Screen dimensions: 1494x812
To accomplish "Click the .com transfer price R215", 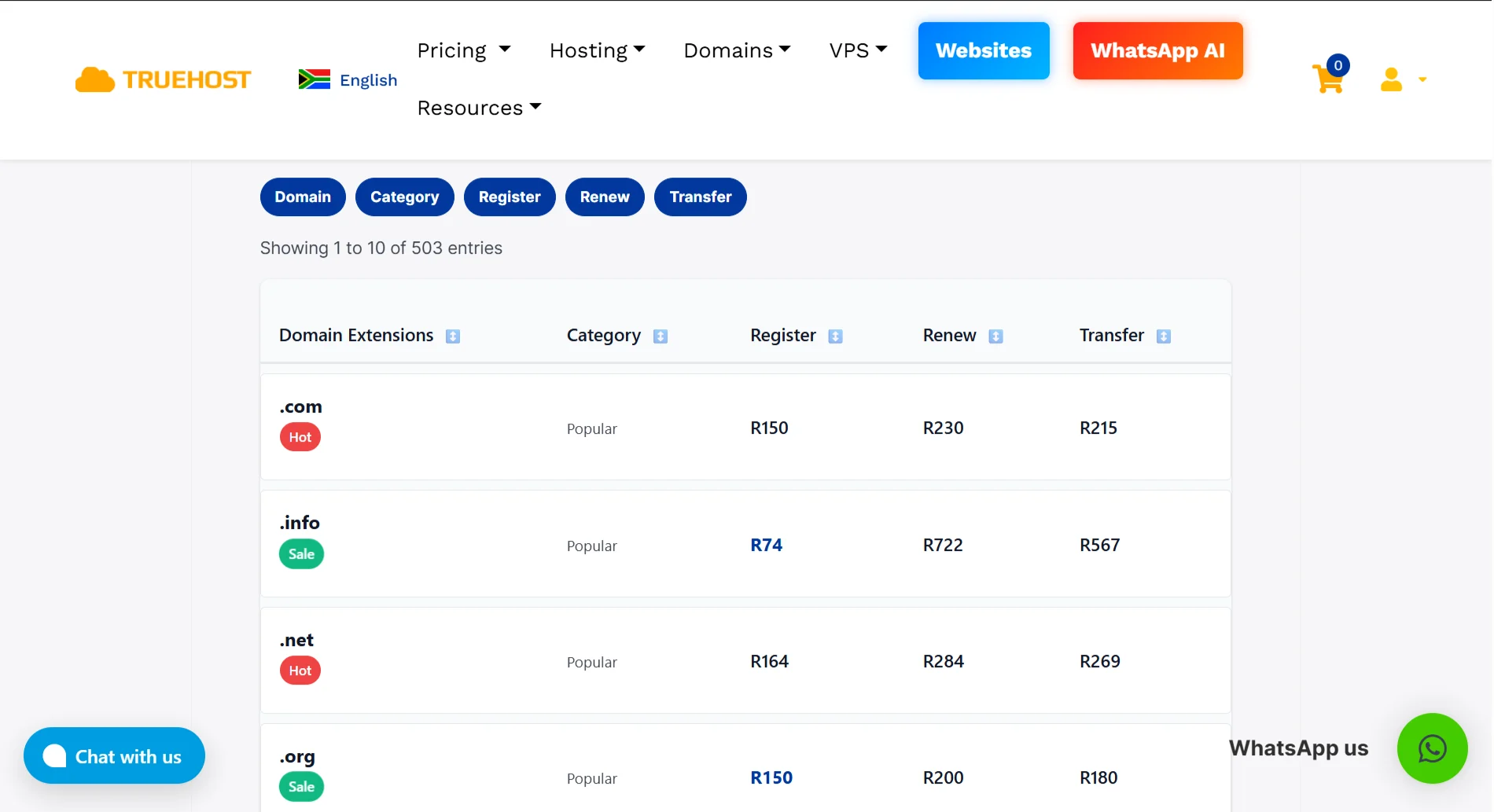I will 1098,428.
